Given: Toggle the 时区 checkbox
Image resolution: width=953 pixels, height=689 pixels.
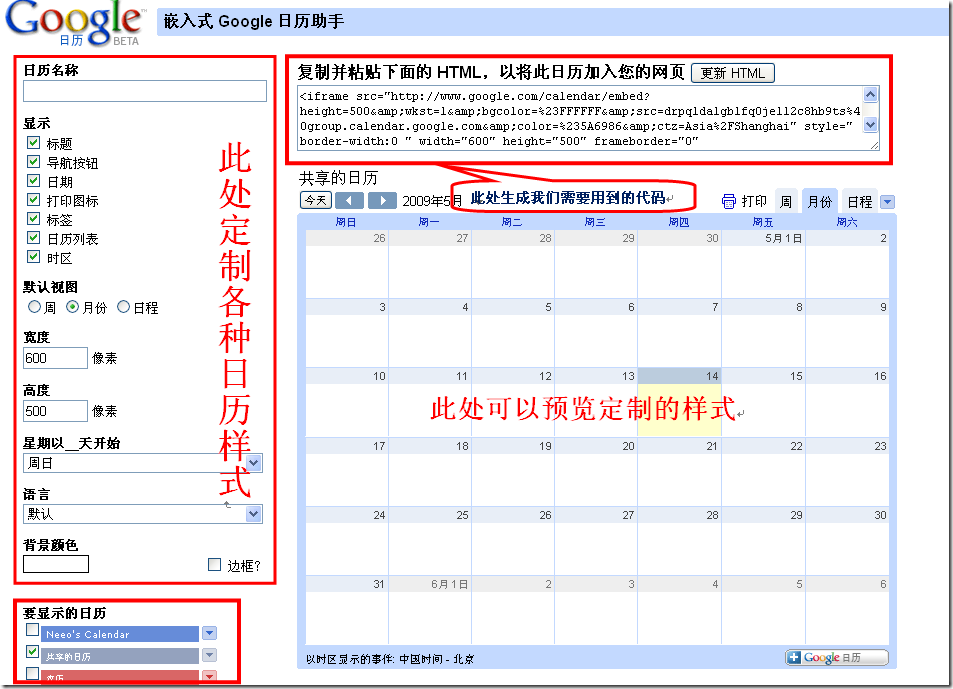Looking at the screenshot, I should coord(33,256).
